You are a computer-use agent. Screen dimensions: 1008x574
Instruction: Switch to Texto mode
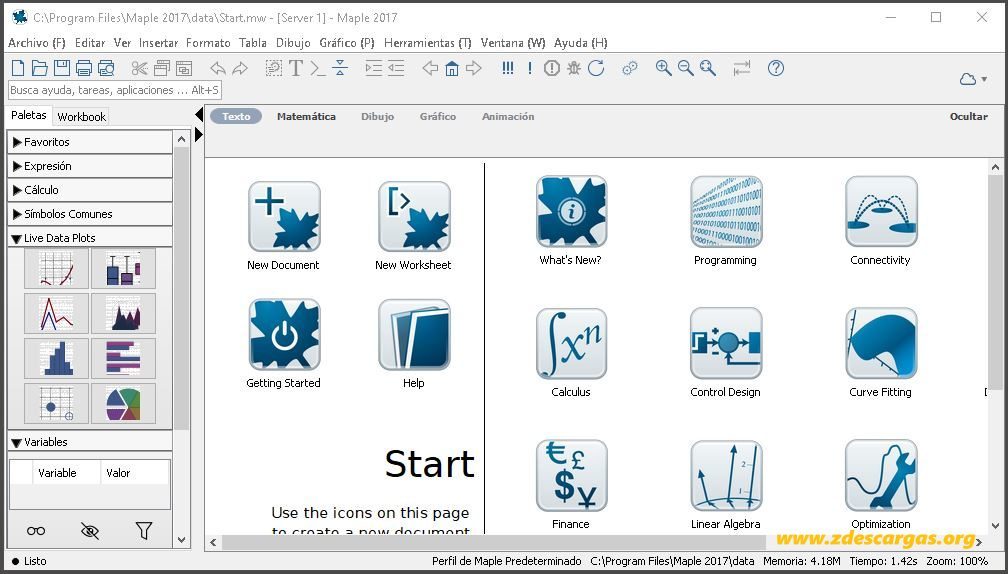click(x=236, y=116)
